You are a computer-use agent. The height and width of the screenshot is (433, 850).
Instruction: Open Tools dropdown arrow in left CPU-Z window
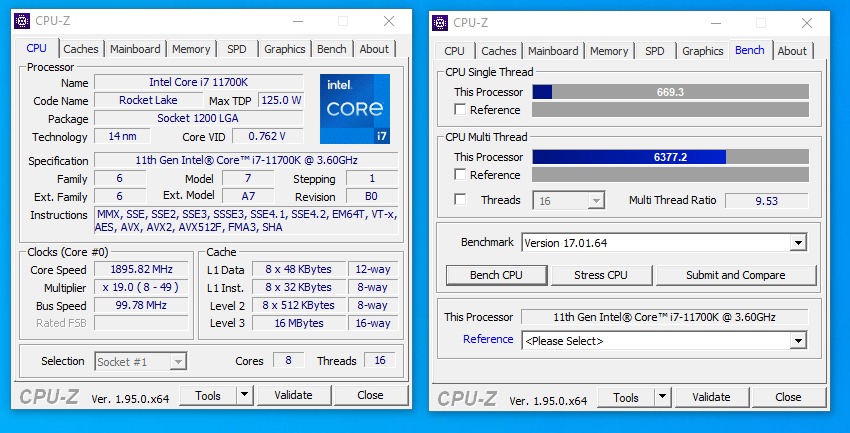pos(245,396)
